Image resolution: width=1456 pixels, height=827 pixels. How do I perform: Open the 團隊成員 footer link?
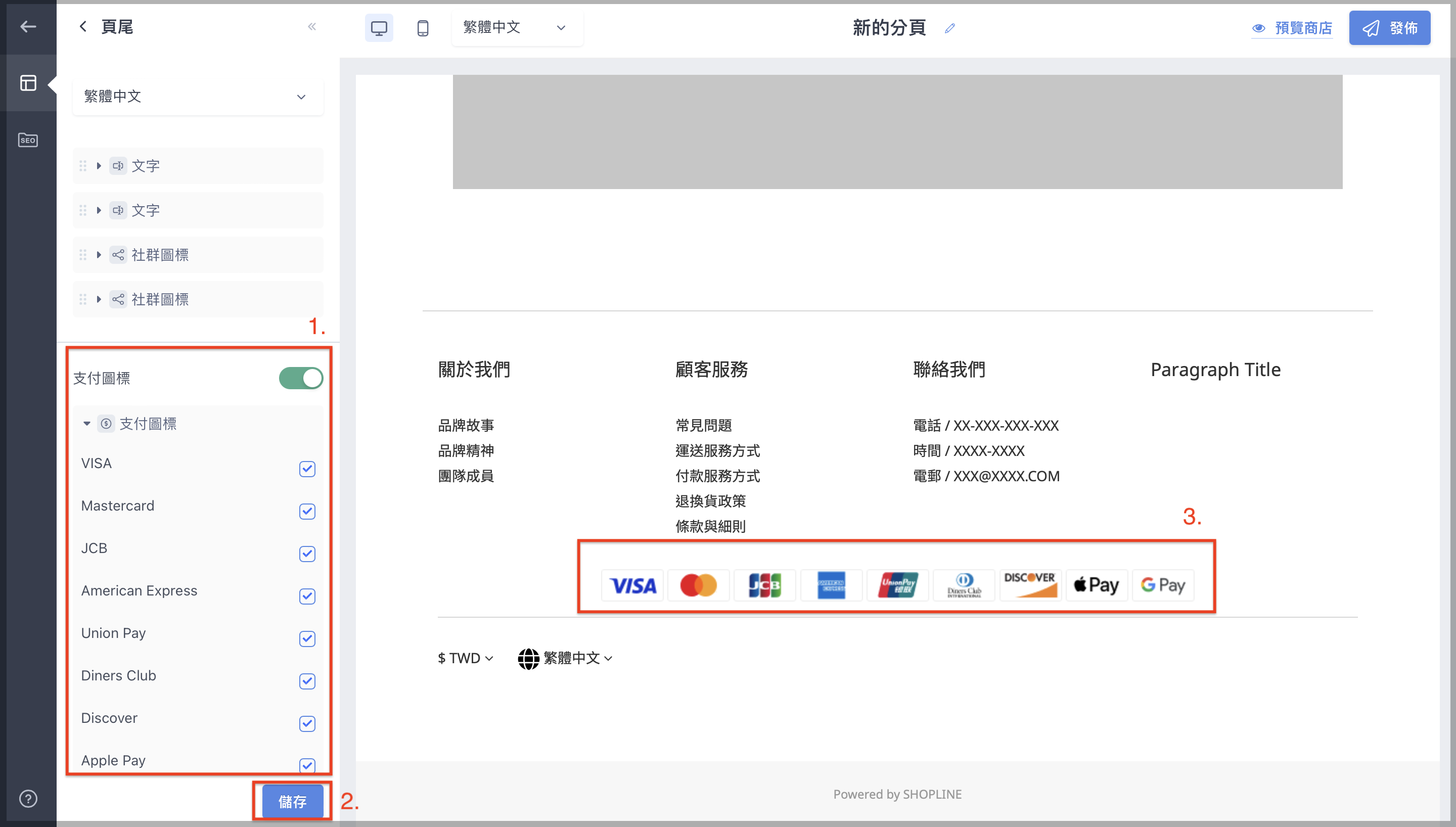(466, 475)
